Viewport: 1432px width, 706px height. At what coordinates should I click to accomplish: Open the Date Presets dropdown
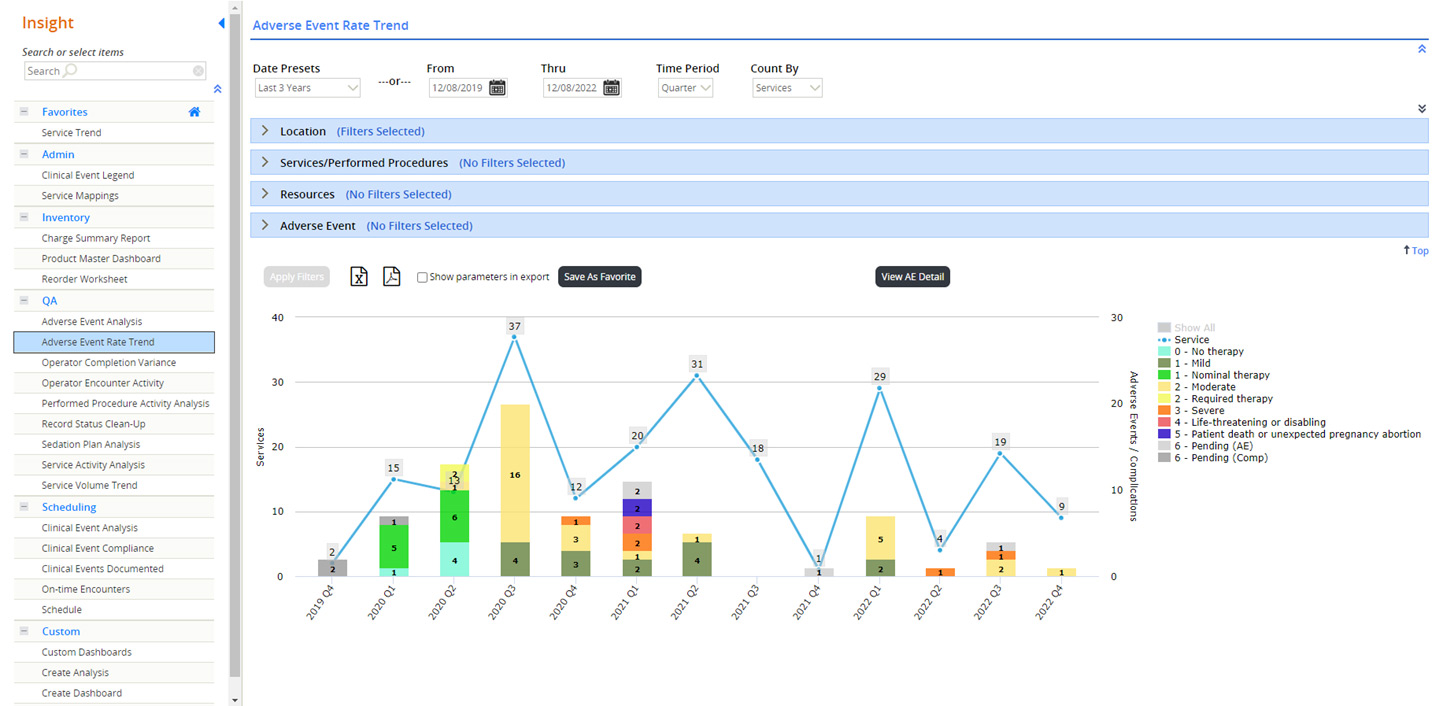coord(306,88)
